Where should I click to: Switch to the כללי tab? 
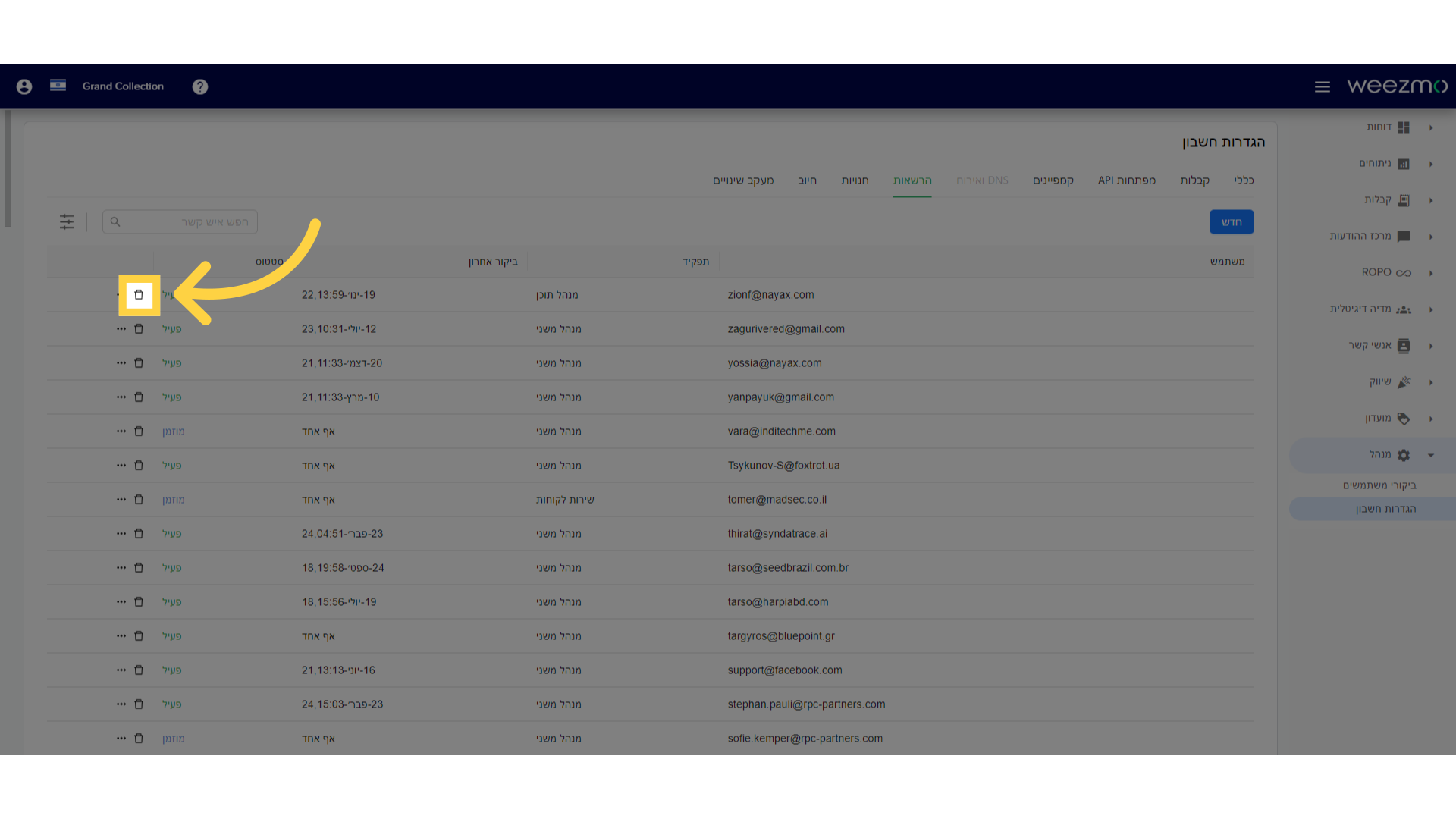(1244, 180)
